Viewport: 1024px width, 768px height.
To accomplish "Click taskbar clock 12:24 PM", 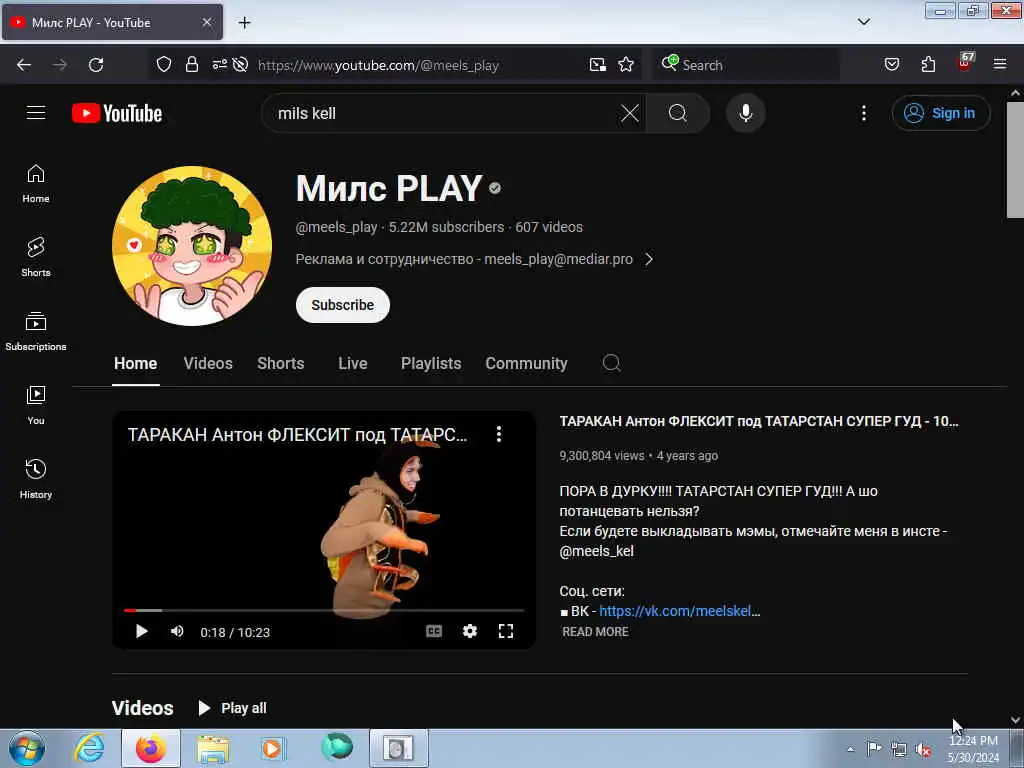I will point(973,741).
